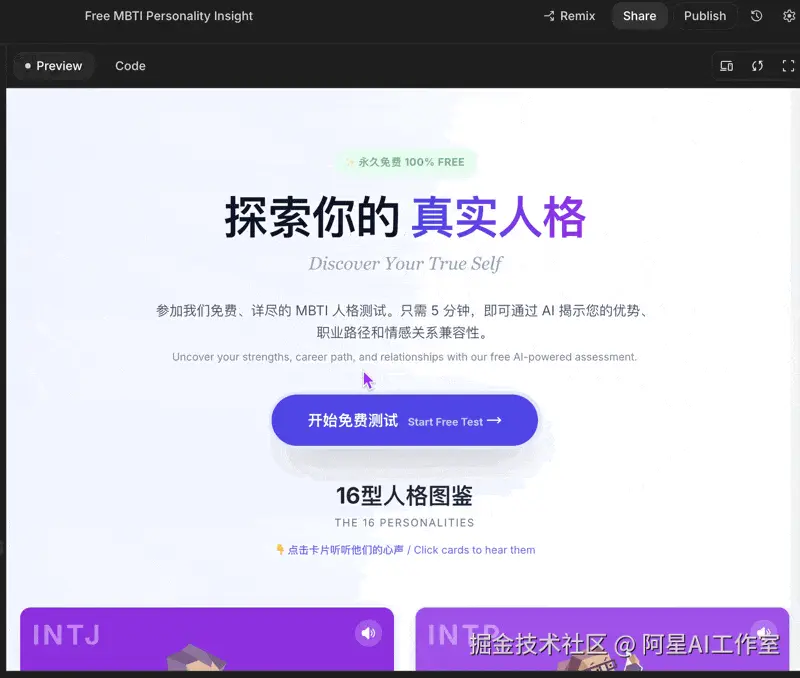Click 'THE 16 PERSONALITIES' heading text

click(x=405, y=522)
